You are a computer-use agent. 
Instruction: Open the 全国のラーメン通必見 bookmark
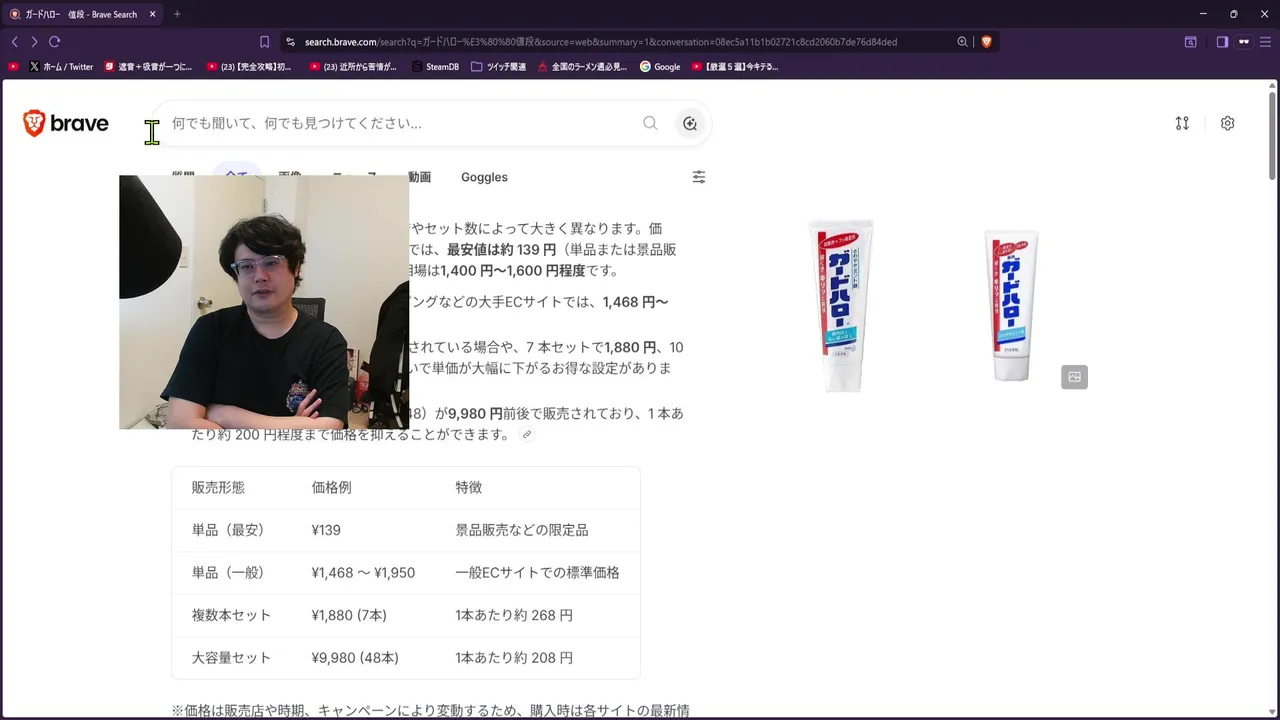pos(583,67)
